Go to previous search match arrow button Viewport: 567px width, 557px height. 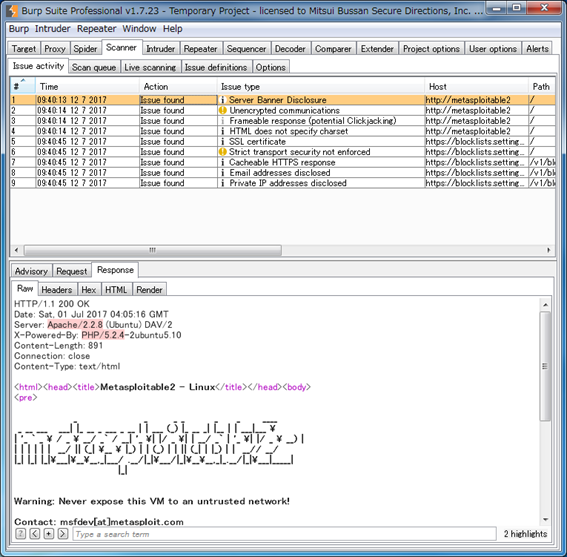pos(35,533)
